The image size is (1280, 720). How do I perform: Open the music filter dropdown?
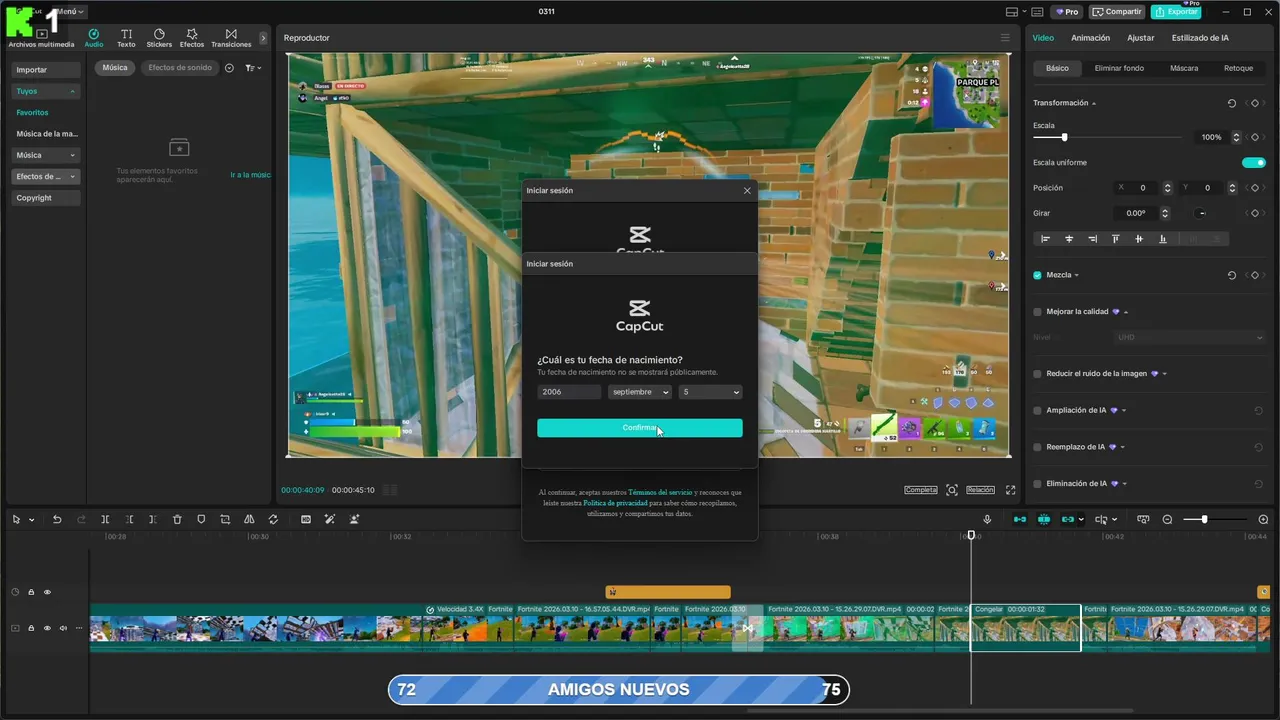click(253, 68)
